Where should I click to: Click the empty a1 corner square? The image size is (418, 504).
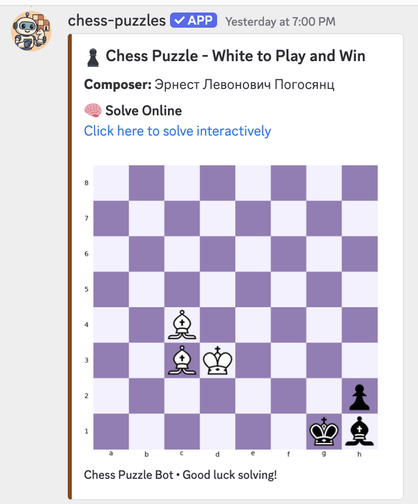click(111, 432)
